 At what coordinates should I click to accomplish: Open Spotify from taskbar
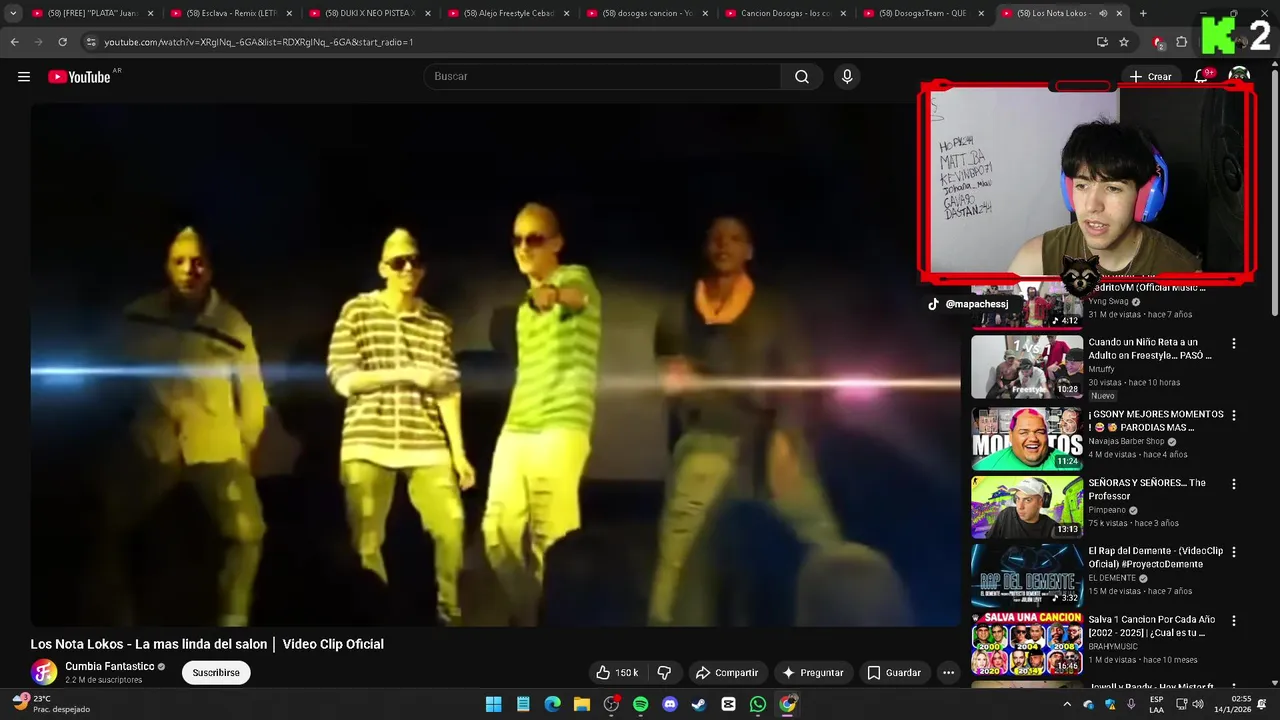tap(640, 704)
